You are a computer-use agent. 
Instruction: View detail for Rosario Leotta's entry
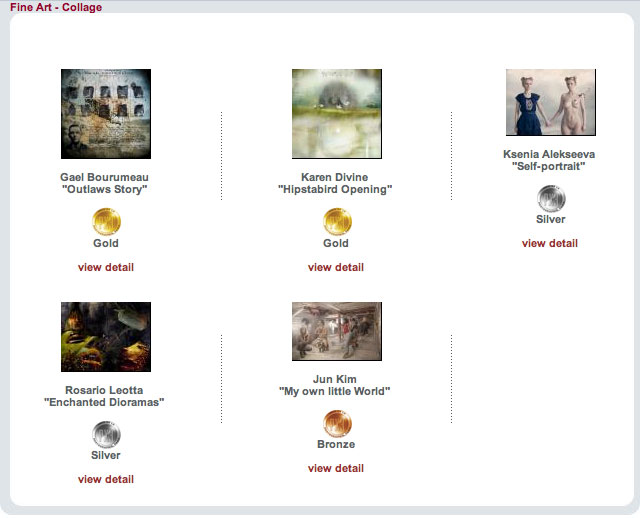click(x=106, y=480)
